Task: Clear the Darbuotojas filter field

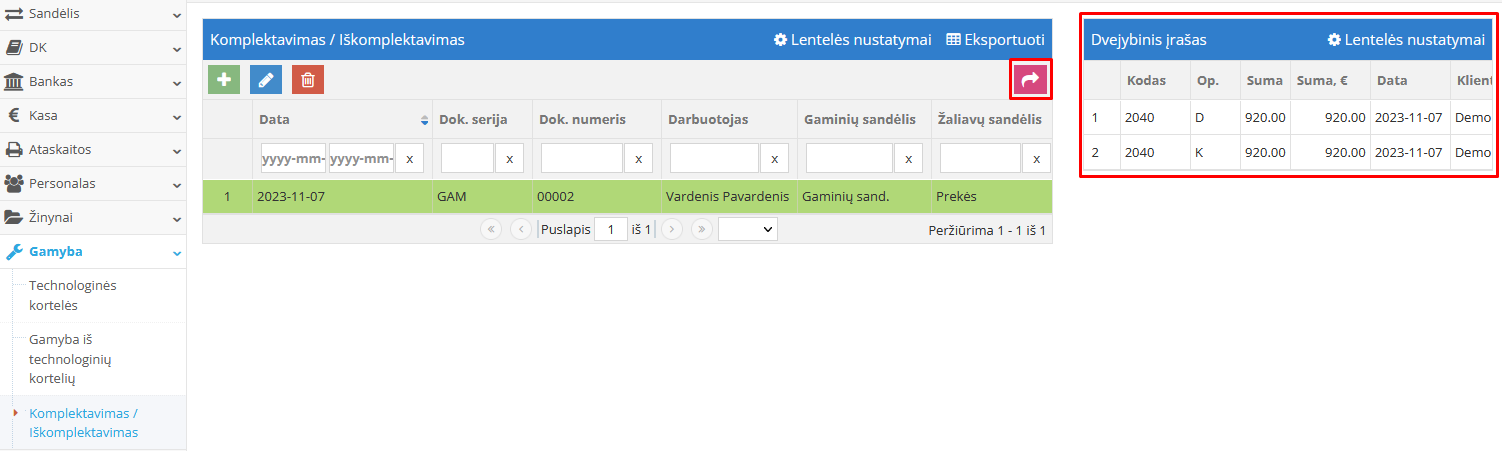Action: click(x=774, y=158)
